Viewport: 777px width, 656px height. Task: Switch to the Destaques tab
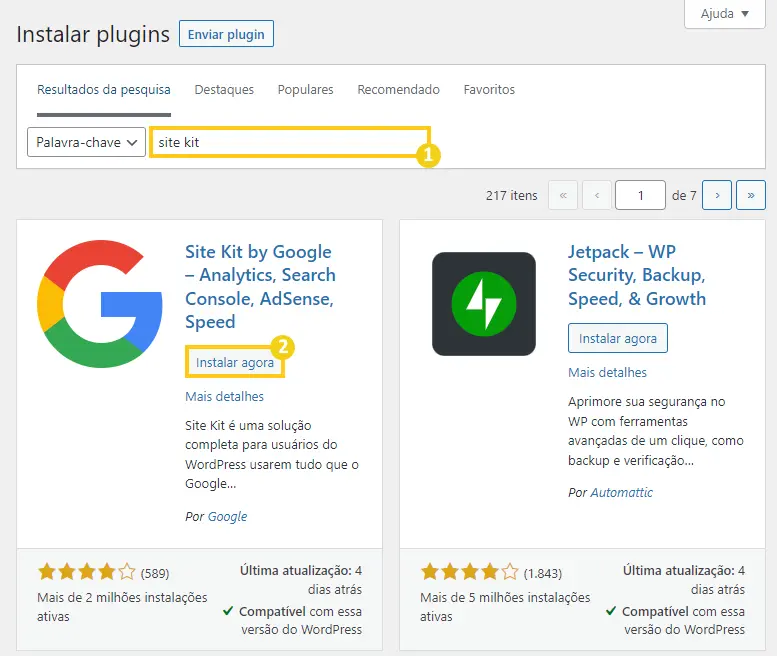[x=224, y=90]
